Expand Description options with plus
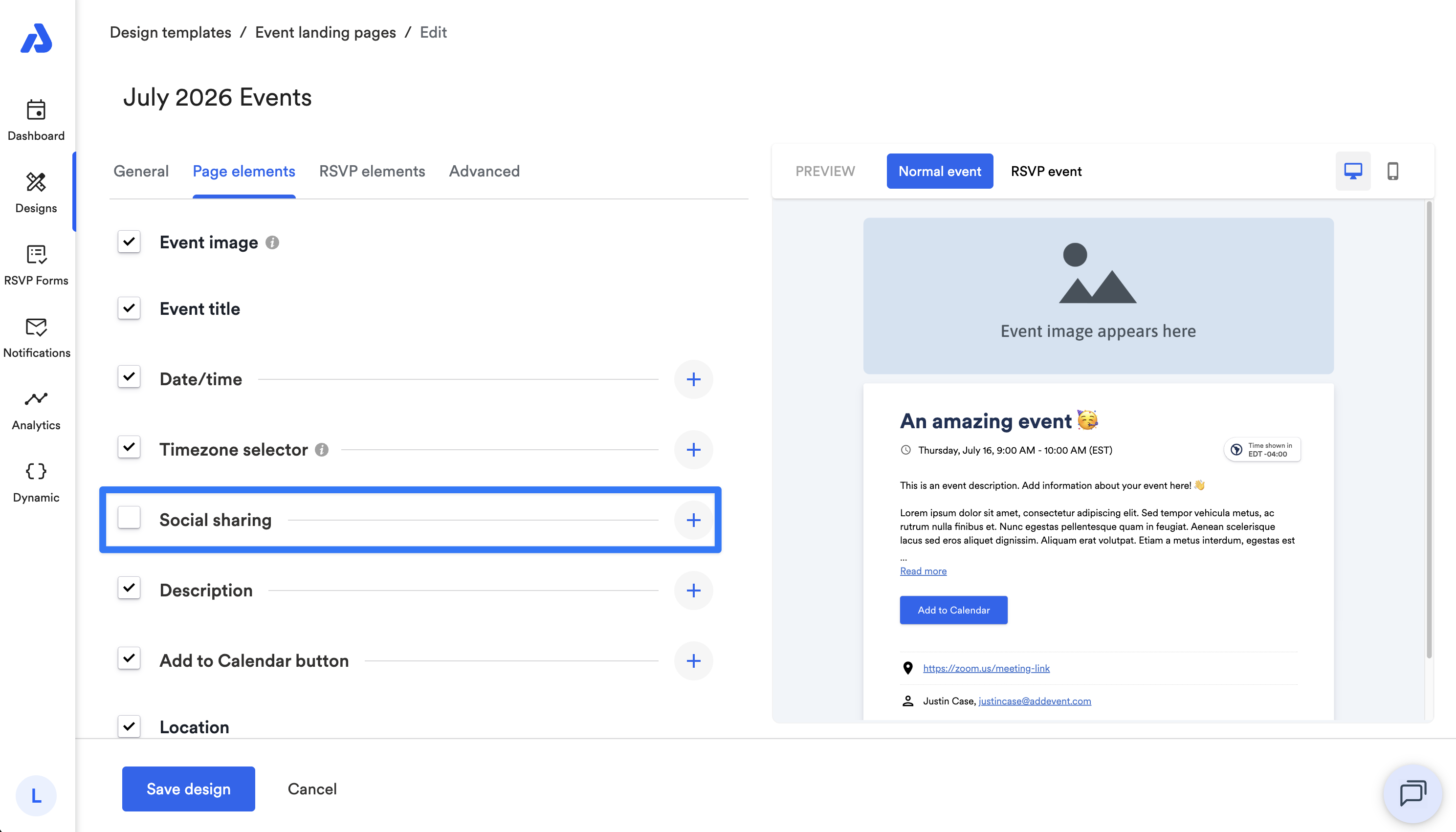 (x=693, y=591)
